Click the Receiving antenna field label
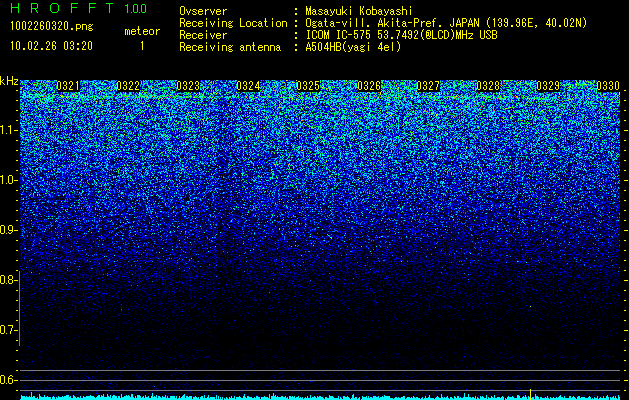The height and width of the screenshot is (400, 629). [x=230, y=47]
